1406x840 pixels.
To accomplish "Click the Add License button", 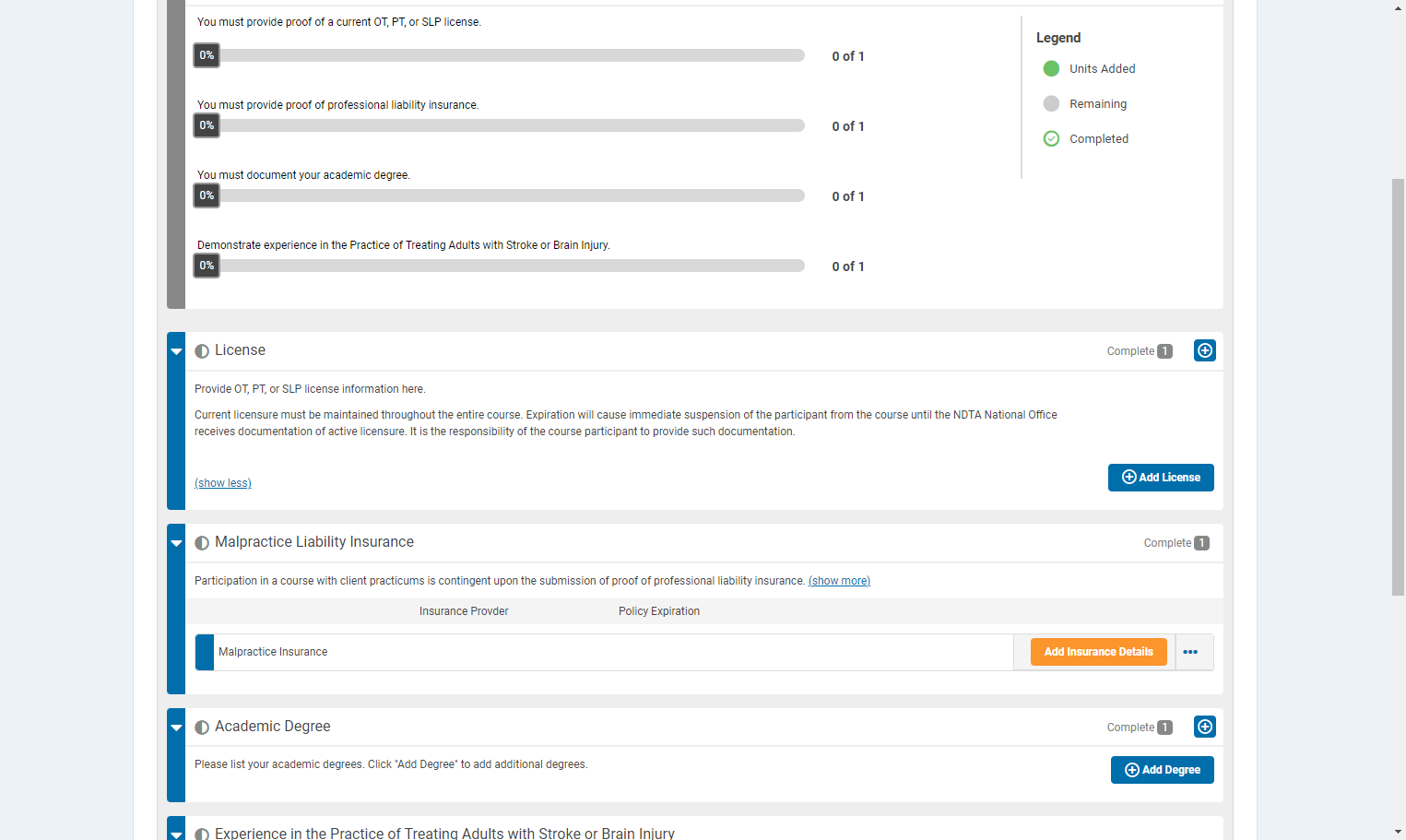I will click(1161, 478).
